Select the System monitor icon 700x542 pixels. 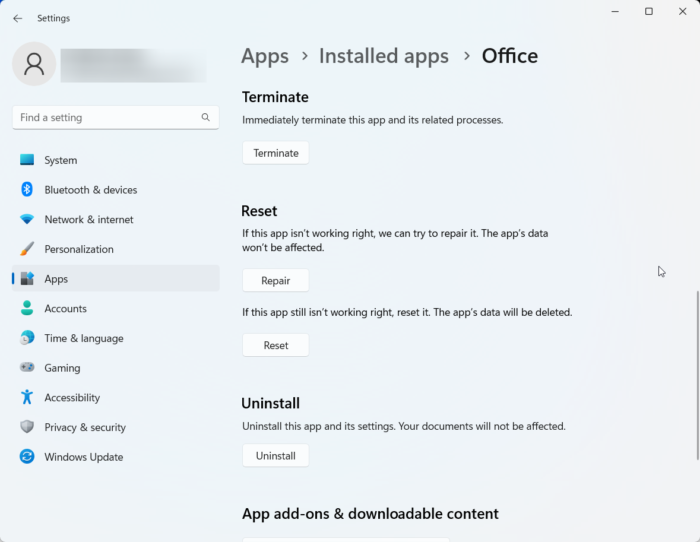point(27,160)
